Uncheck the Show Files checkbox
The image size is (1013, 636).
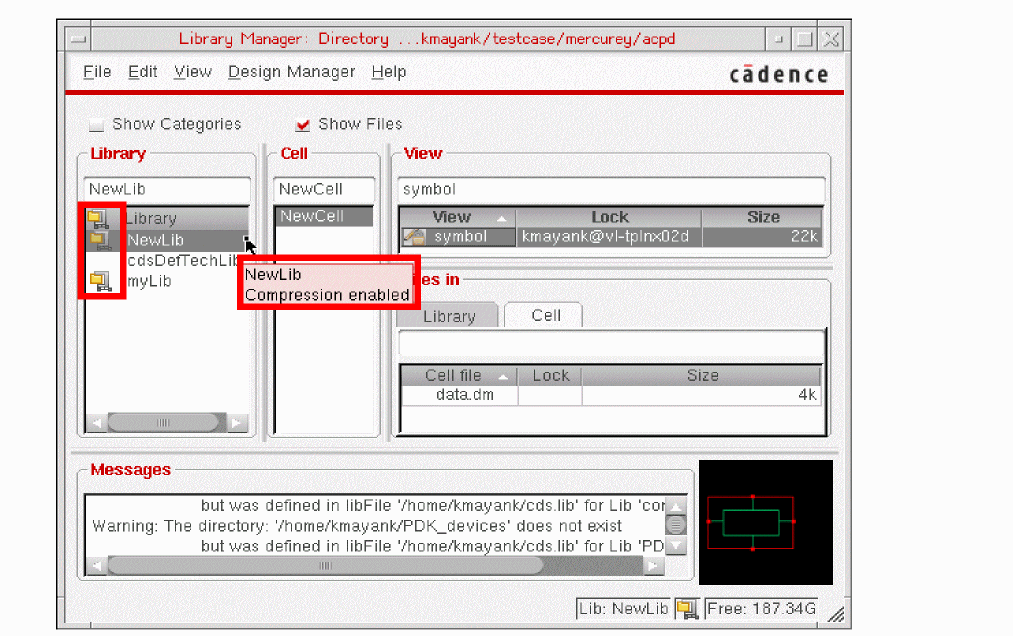pyautogui.click(x=303, y=125)
